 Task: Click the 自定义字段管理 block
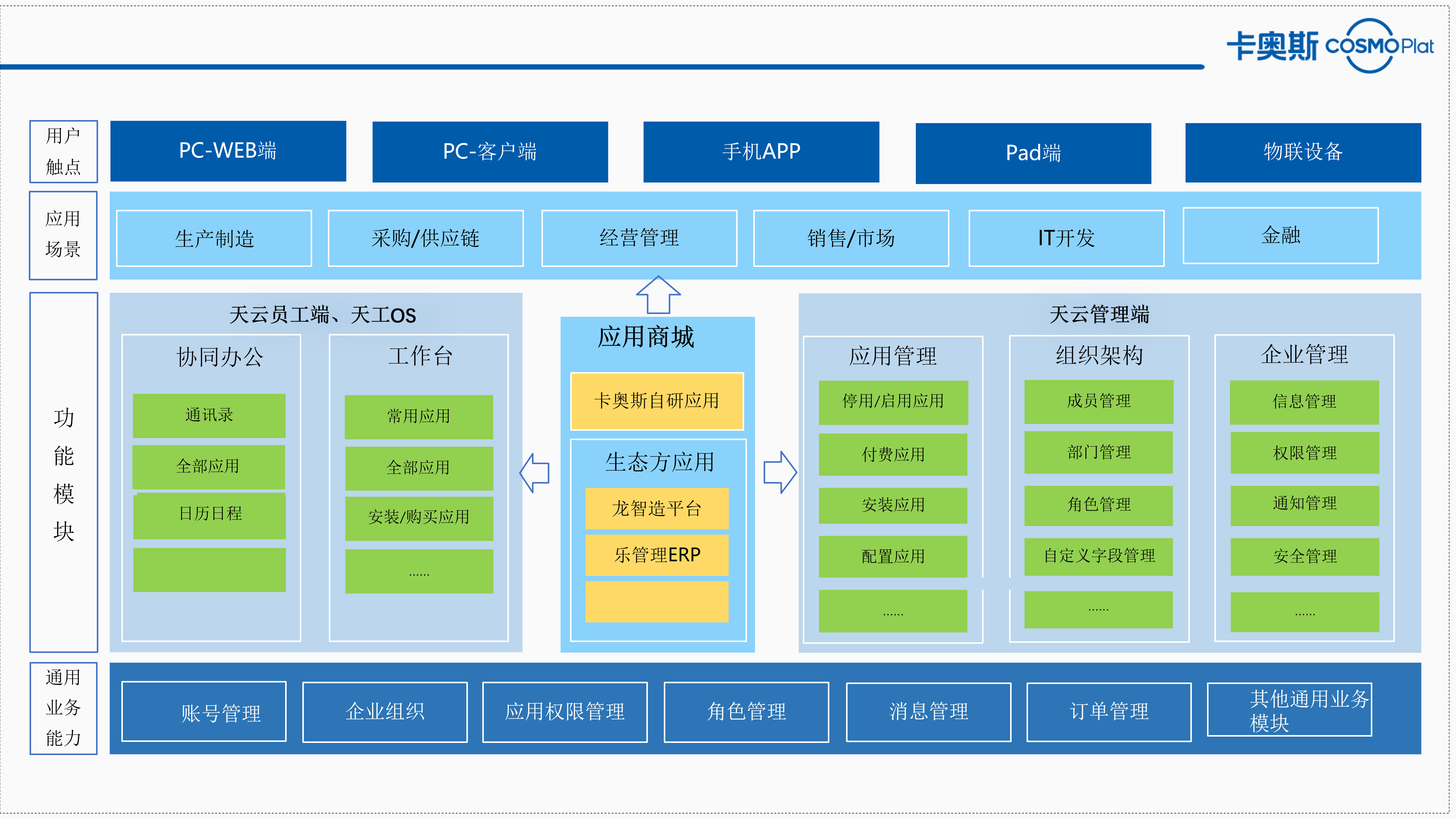[x=1099, y=556]
